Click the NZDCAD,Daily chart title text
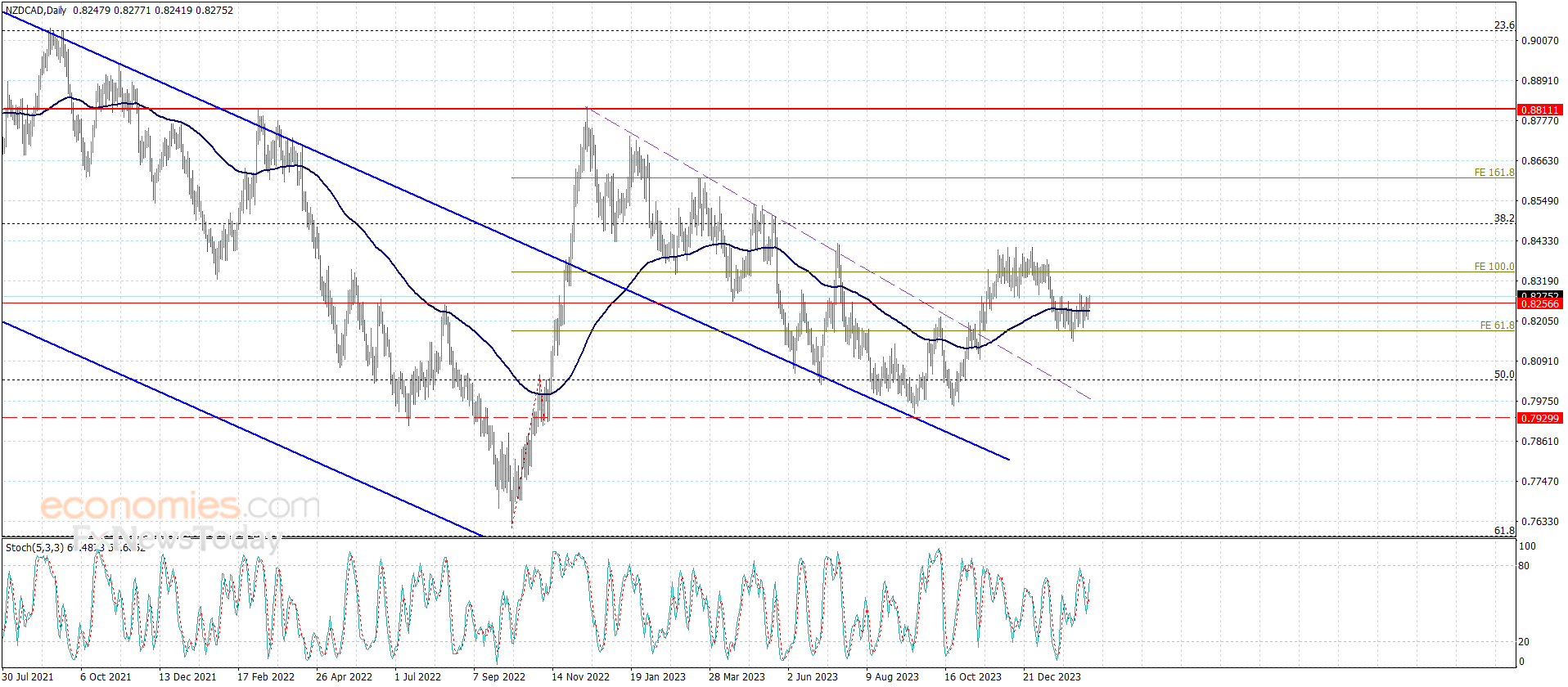The image size is (1568, 687). 37,11
